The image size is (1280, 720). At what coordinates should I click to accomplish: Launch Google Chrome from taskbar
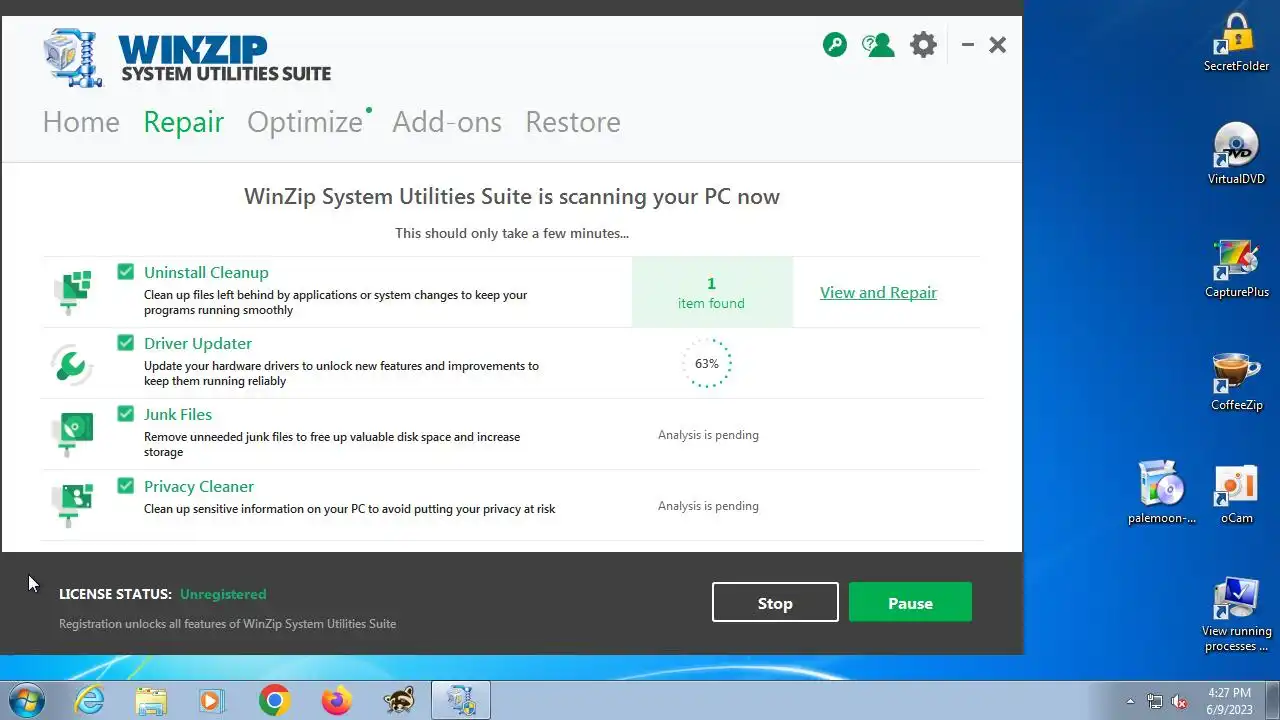(274, 700)
